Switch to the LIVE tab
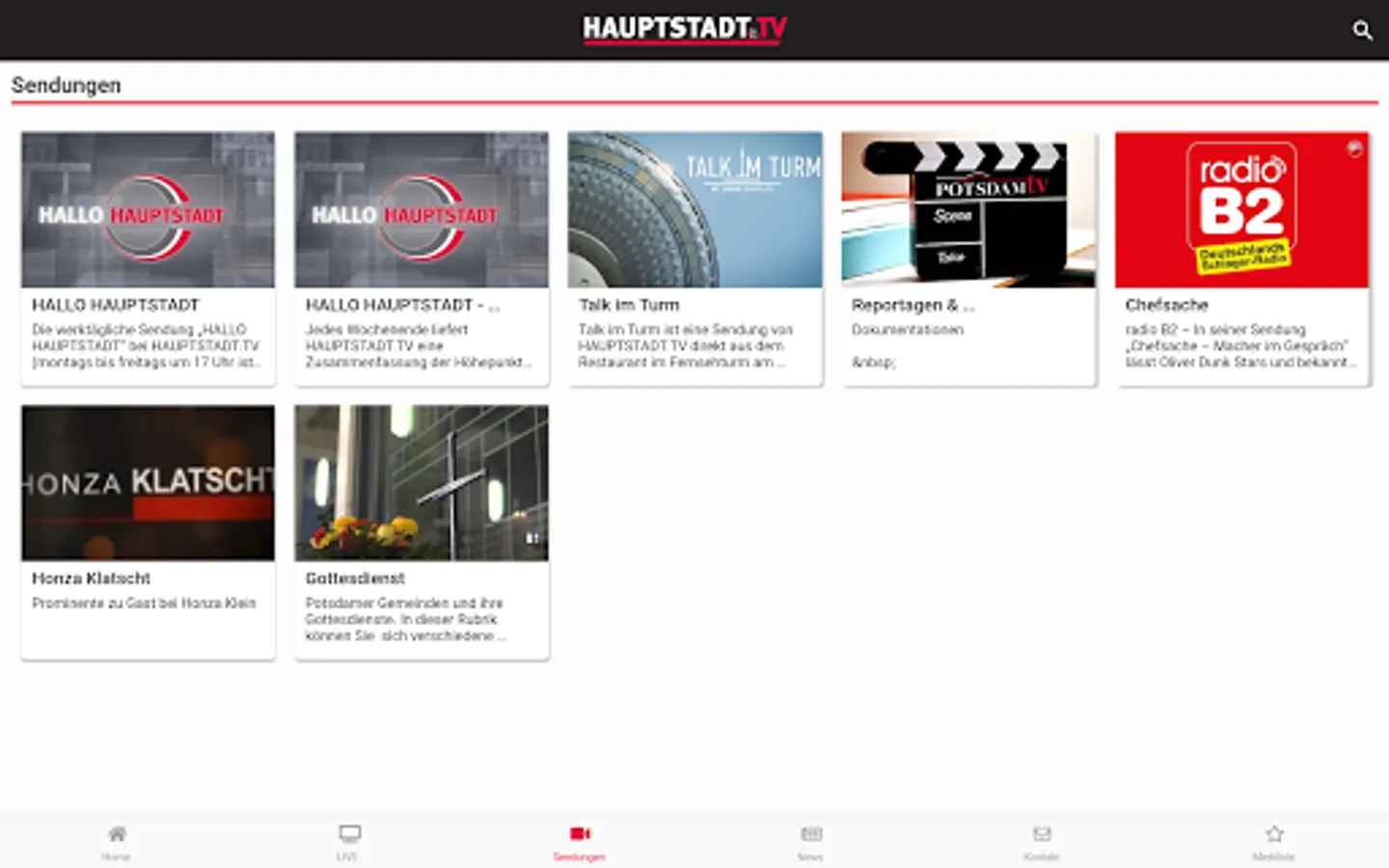Screen dimensions: 1389x868 pos(348,842)
